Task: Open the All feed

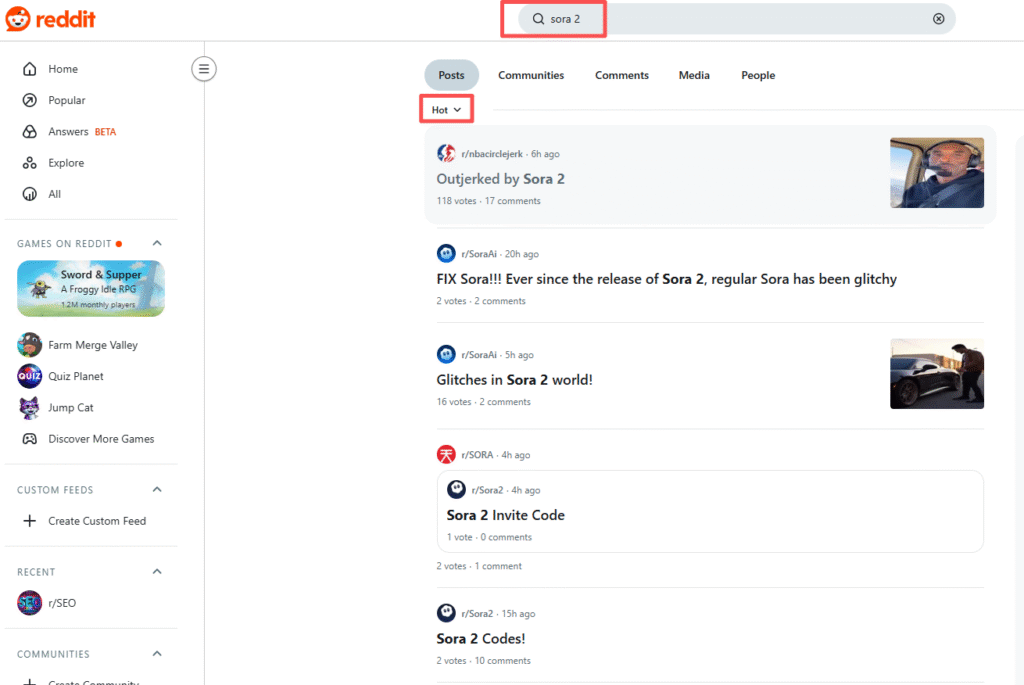Action: click(57, 193)
